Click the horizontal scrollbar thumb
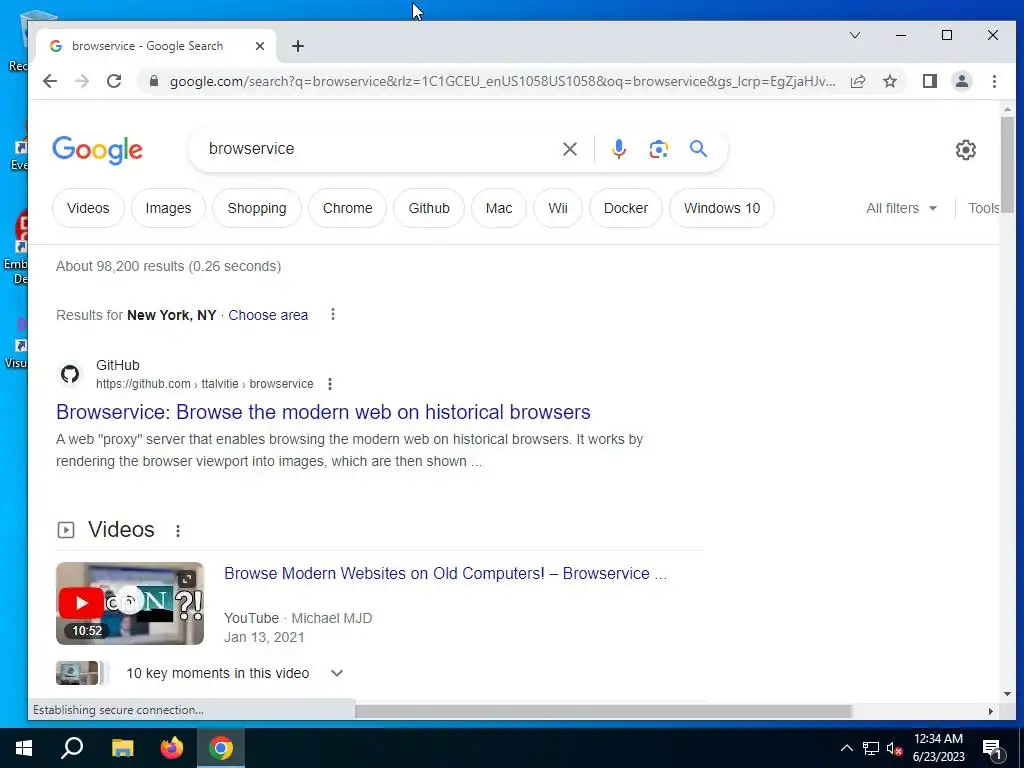This screenshot has width=1024, height=768. tap(603, 711)
